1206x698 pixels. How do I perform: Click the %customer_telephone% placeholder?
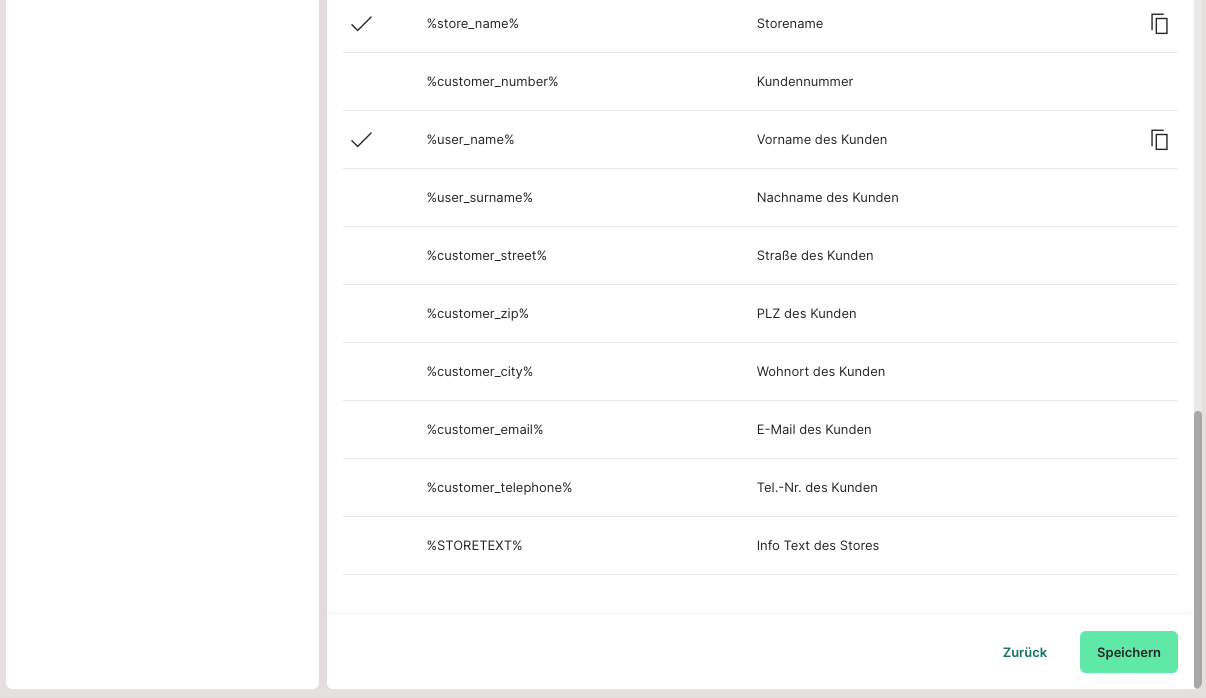pyautogui.click(x=499, y=488)
